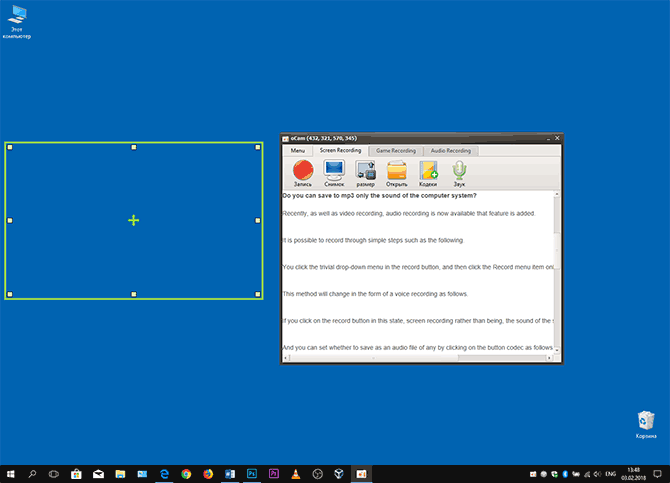Select the Recycle Bin desktop icon

tap(646, 424)
